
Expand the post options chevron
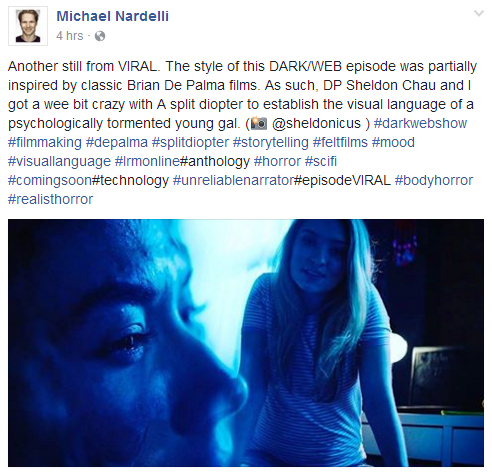479,13
